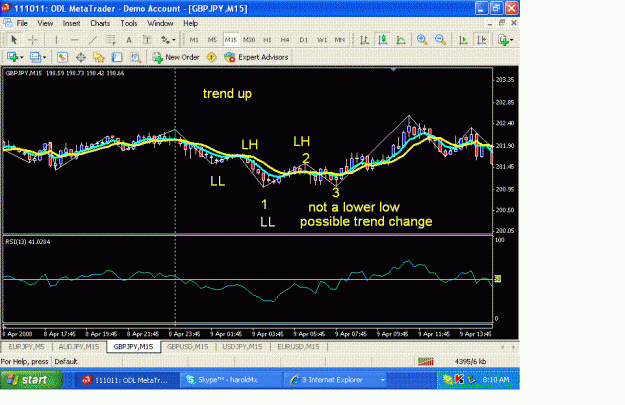Click the Windows start button
625x405 pixels.
tap(31, 379)
